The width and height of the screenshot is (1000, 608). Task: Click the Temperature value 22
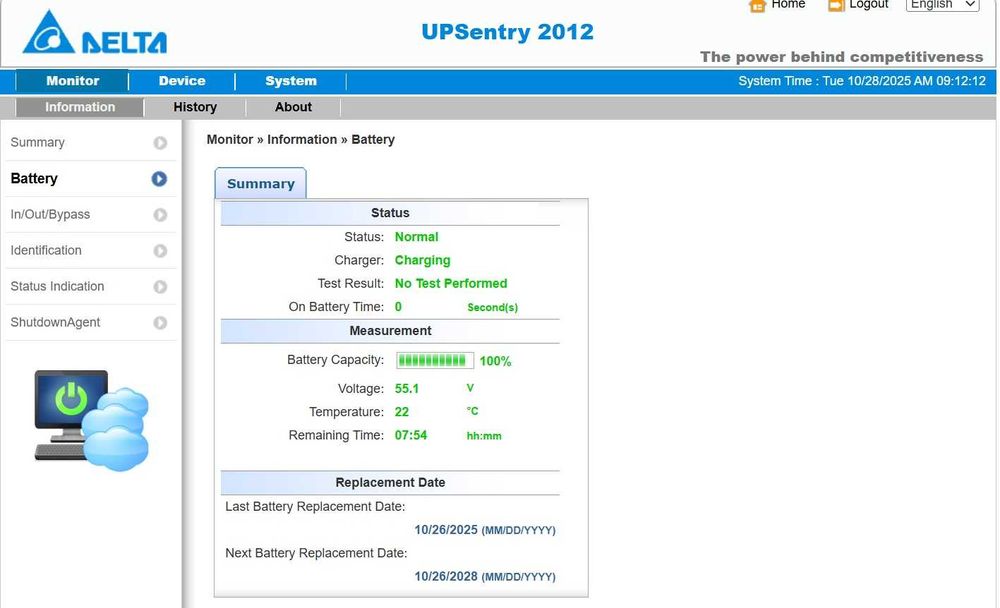coord(402,412)
